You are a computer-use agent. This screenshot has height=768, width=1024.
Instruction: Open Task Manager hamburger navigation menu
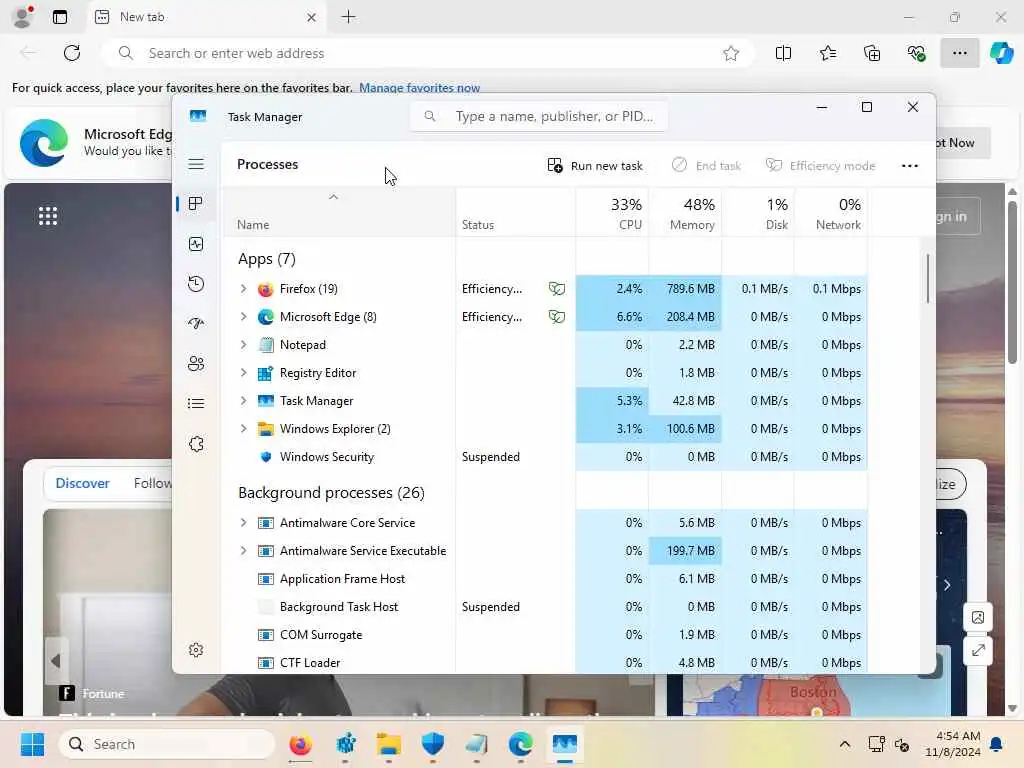point(196,164)
